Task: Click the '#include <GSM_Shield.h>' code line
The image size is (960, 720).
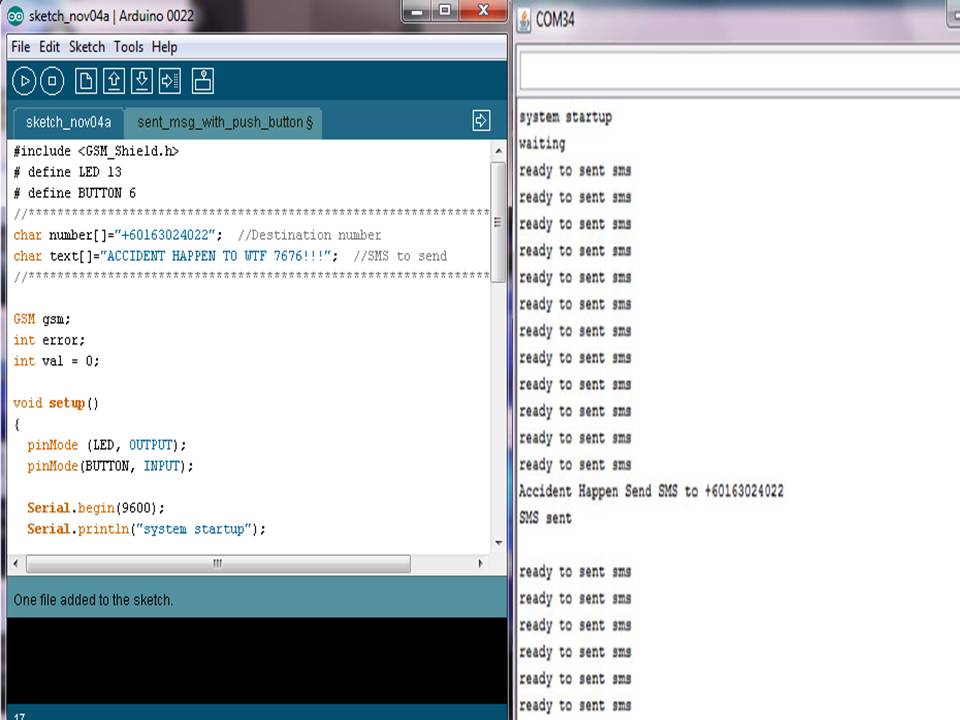Action: click(96, 151)
